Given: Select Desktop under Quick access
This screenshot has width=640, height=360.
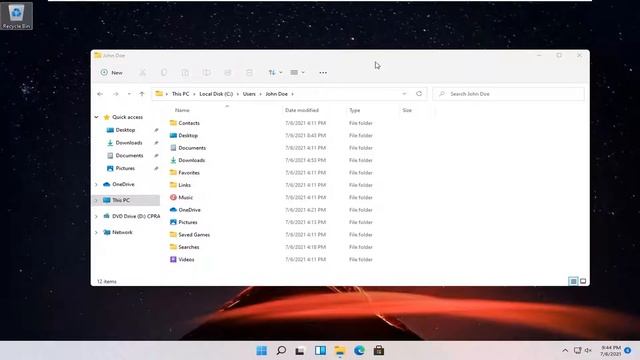Looking at the screenshot, I should coord(125,130).
